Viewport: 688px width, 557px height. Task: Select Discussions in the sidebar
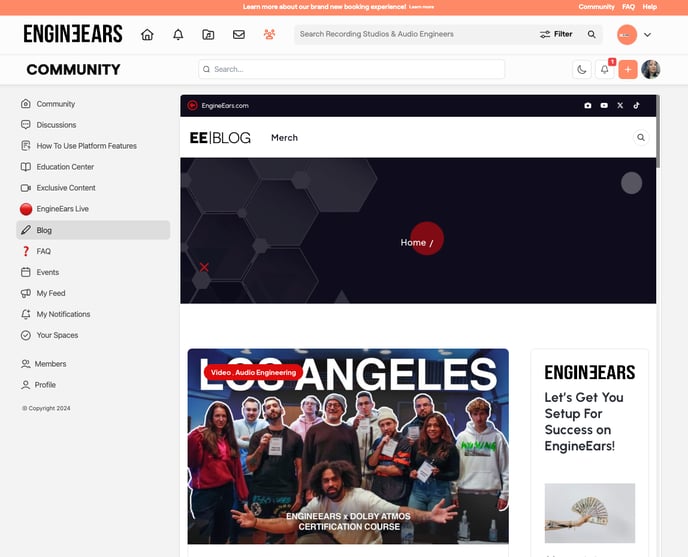[56, 125]
